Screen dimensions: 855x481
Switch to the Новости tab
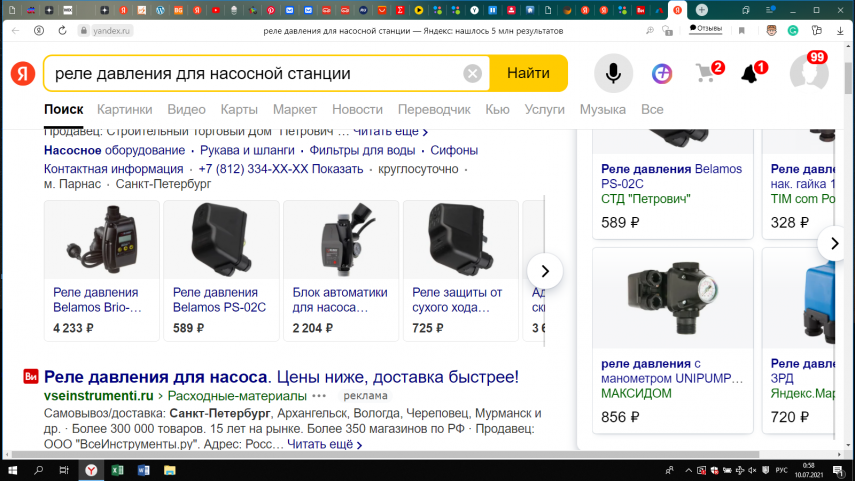pos(357,109)
